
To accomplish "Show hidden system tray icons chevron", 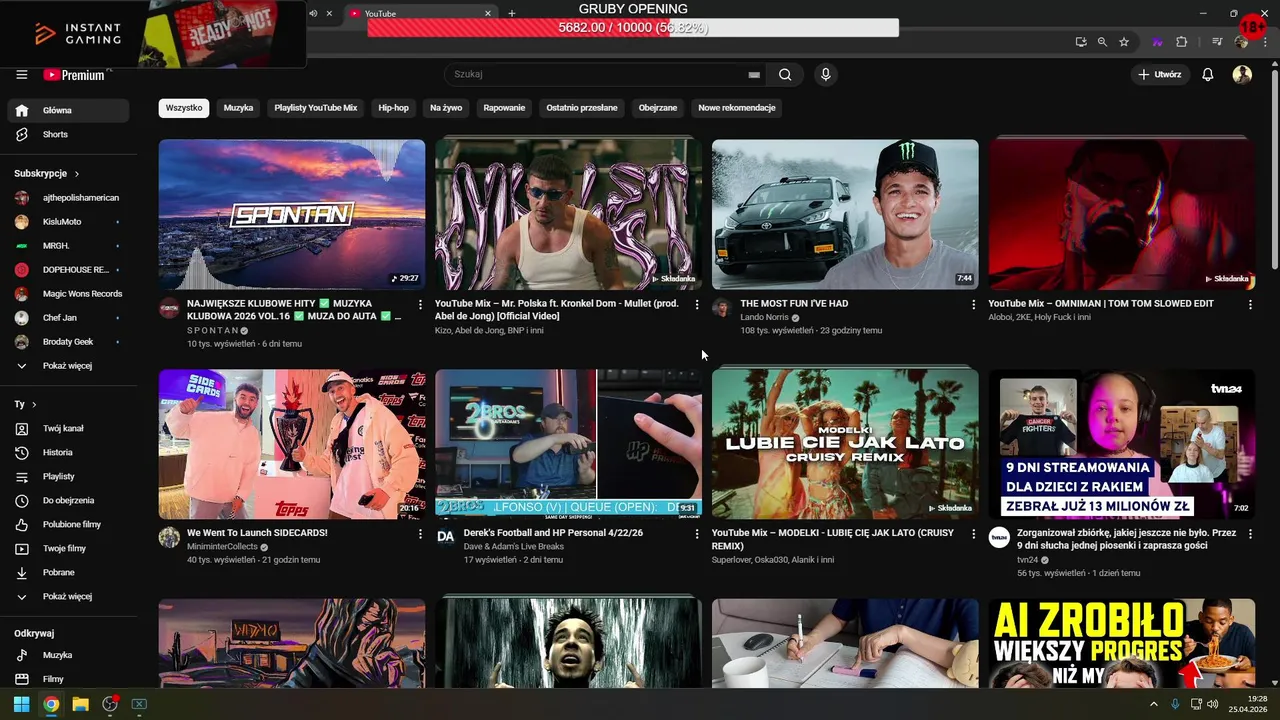I will point(1153,704).
